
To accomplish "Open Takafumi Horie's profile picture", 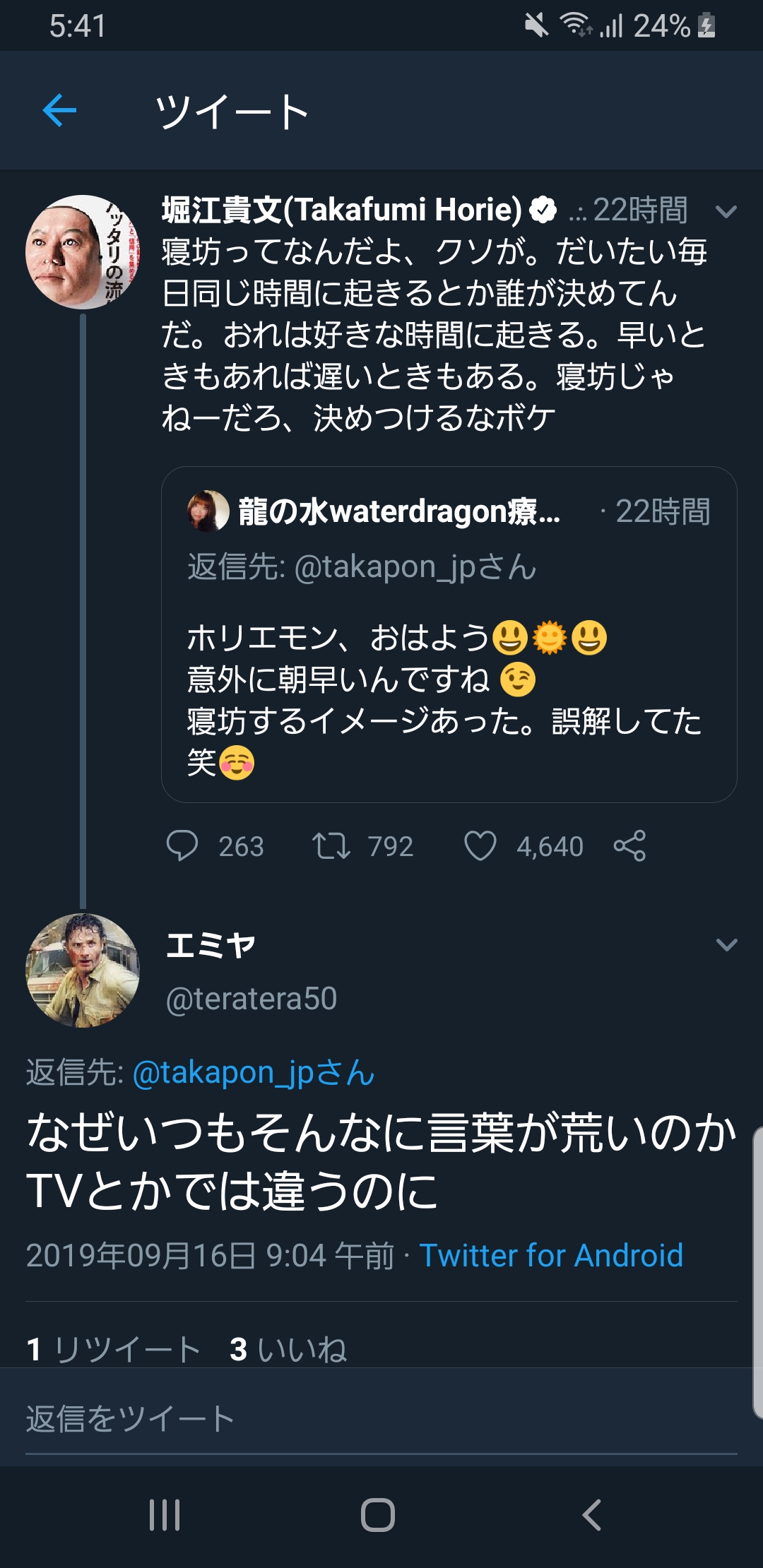I will click(x=83, y=252).
